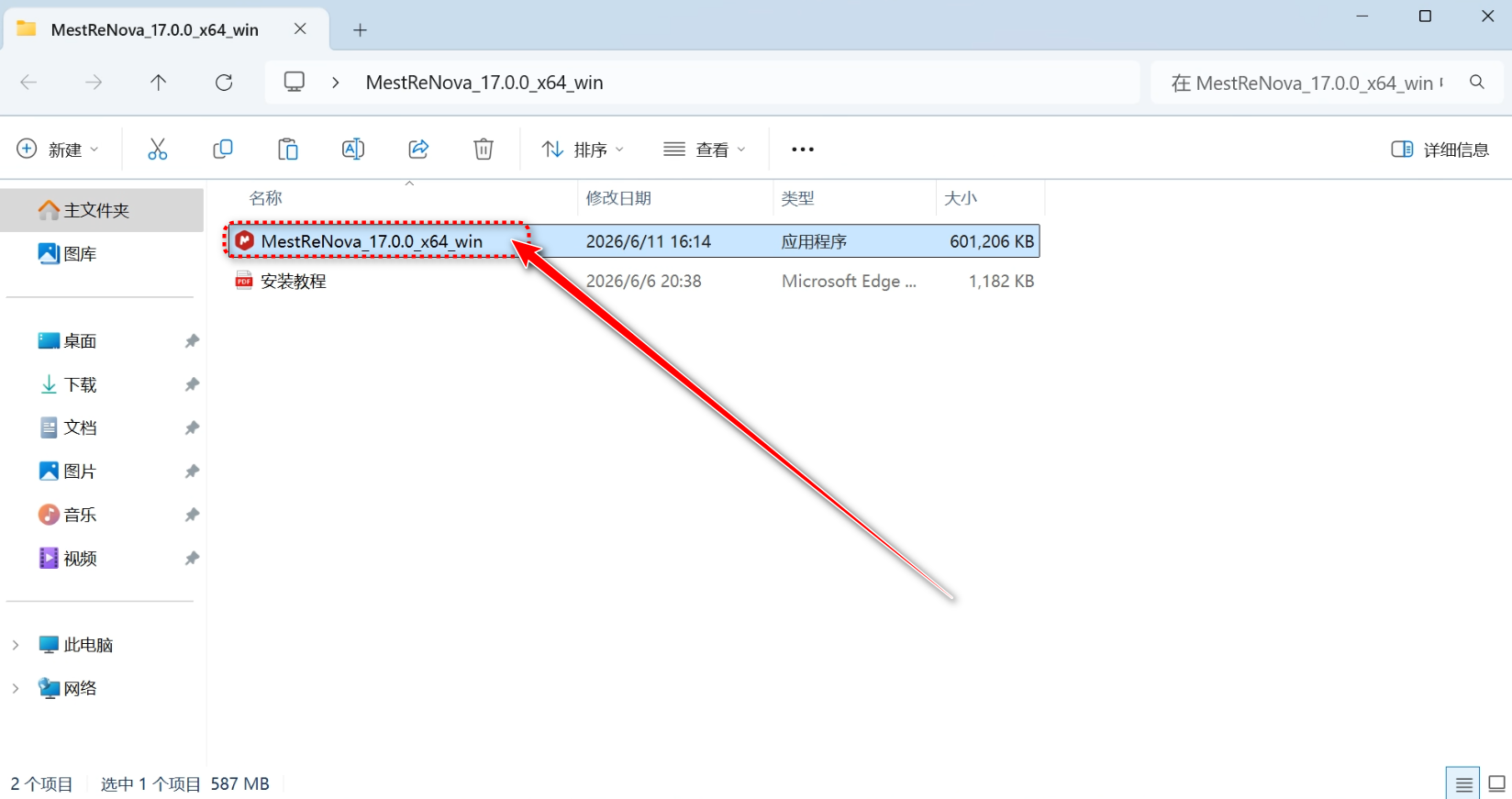Add a new tab with plus button
1512x799 pixels.
pyautogui.click(x=360, y=30)
